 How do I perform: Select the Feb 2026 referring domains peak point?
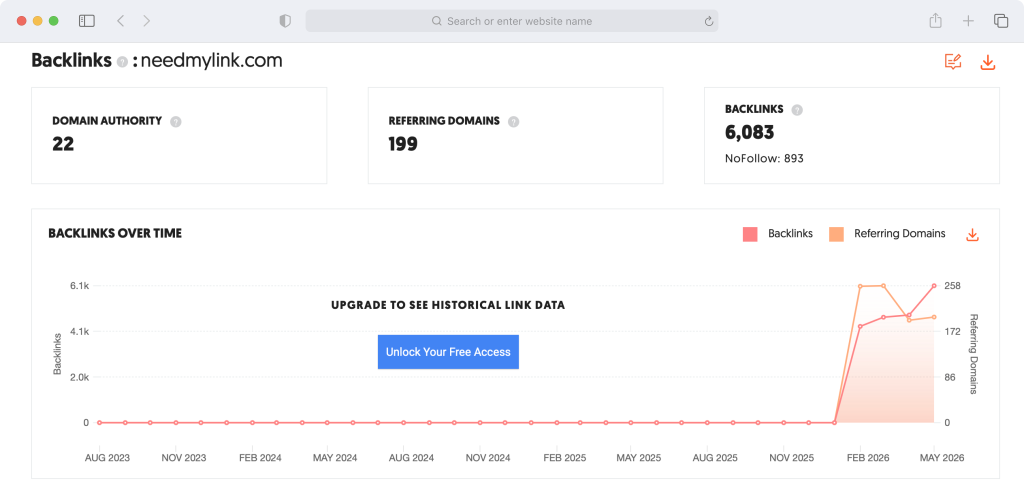(860, 286)
